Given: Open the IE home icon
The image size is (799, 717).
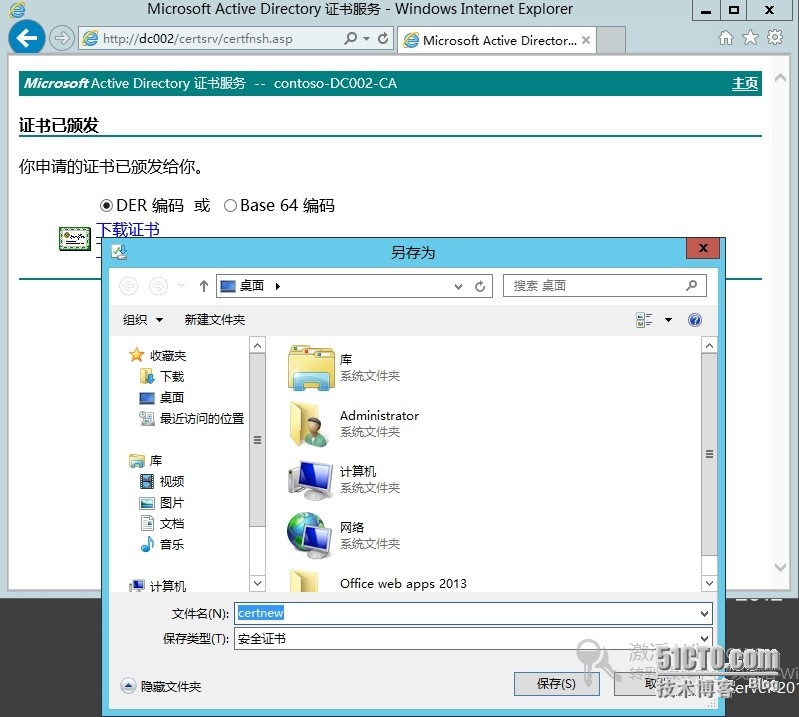Looking at the screenshot, I should [x=726, y=38].
